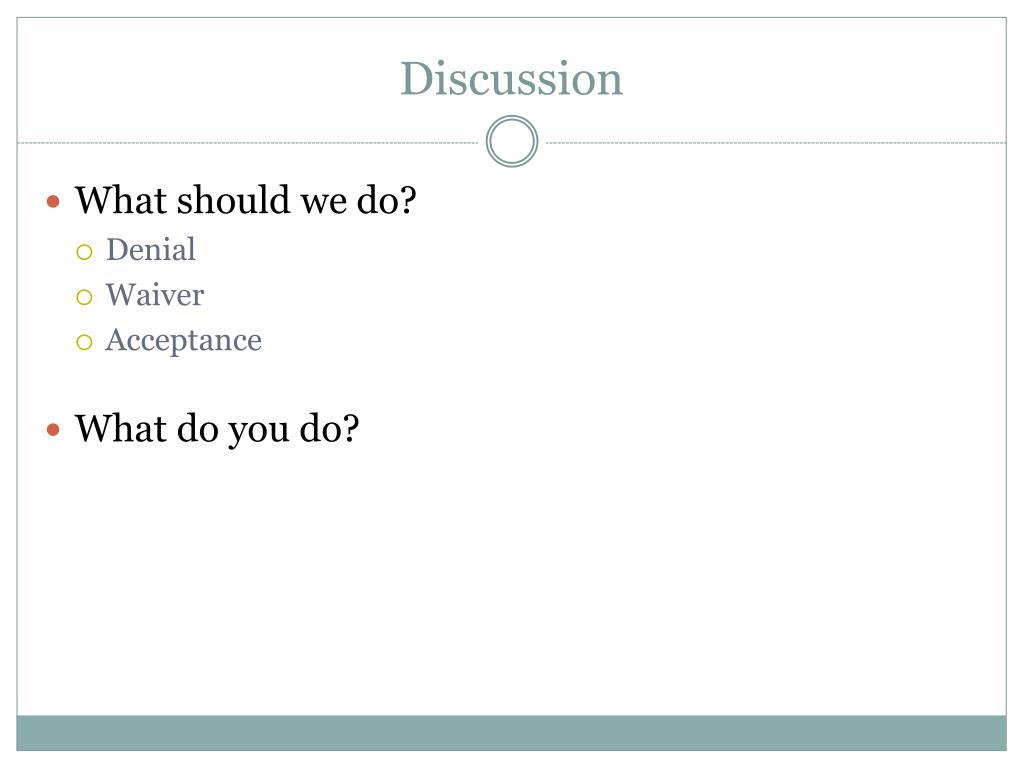This screenshot has width=1024, height=768.
Task: Click the hollow yellow bullet beside Denial
Action: 84,252
